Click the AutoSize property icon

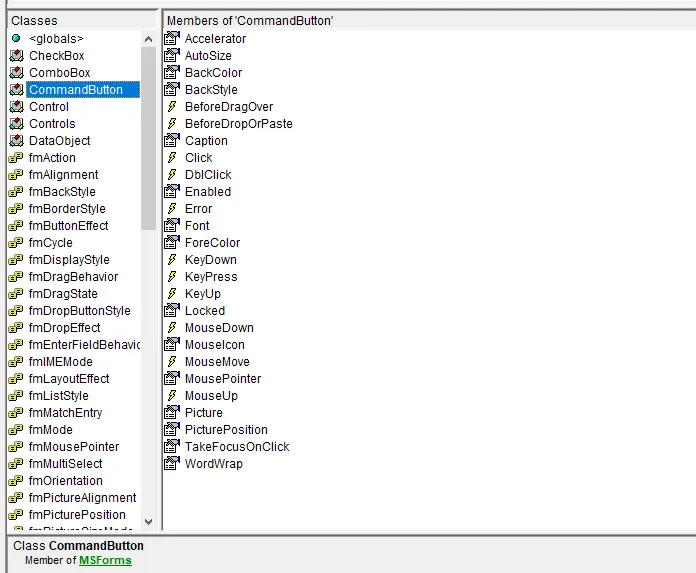coord(172,55)
